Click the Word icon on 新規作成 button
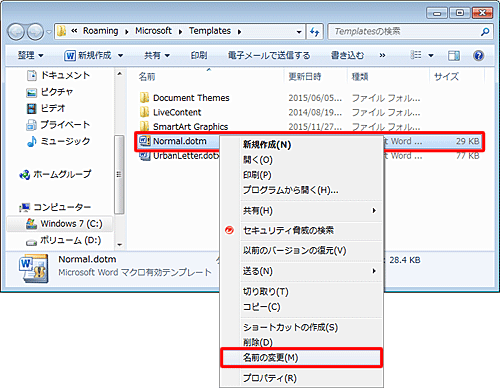Screen dimensions: 500x388 (70, 56)
